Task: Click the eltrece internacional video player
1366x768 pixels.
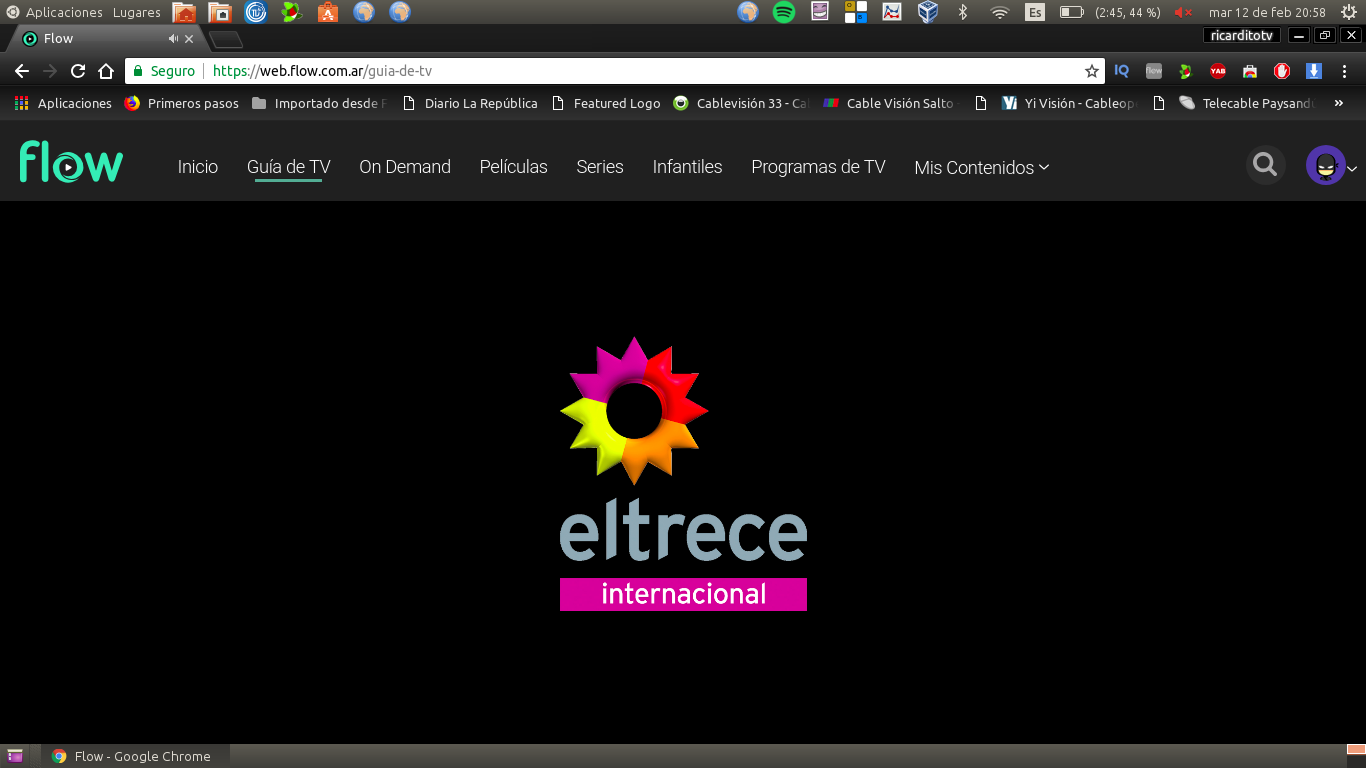Action: point(683,472)
